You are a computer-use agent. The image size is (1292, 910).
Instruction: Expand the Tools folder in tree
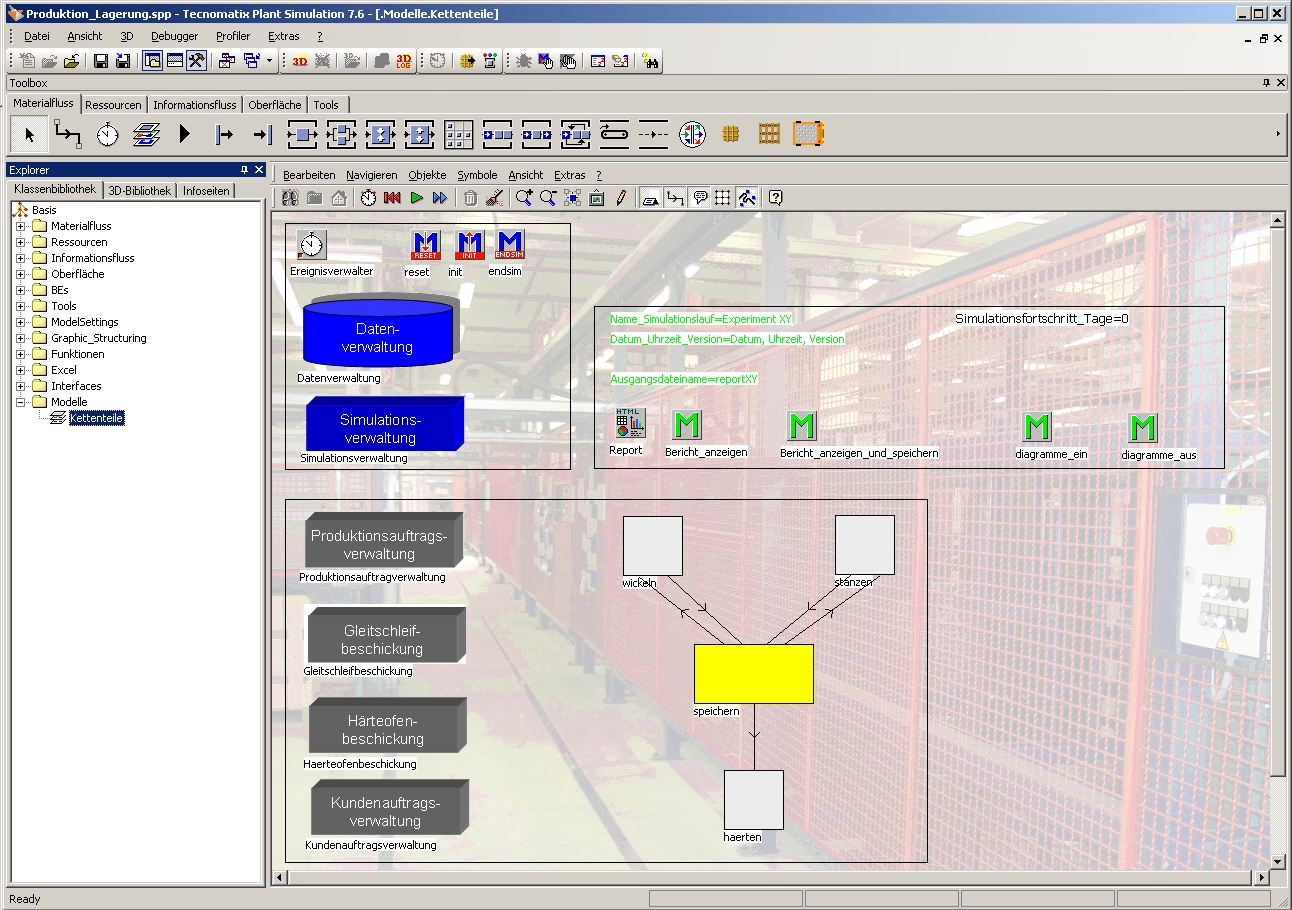[20, 306]
